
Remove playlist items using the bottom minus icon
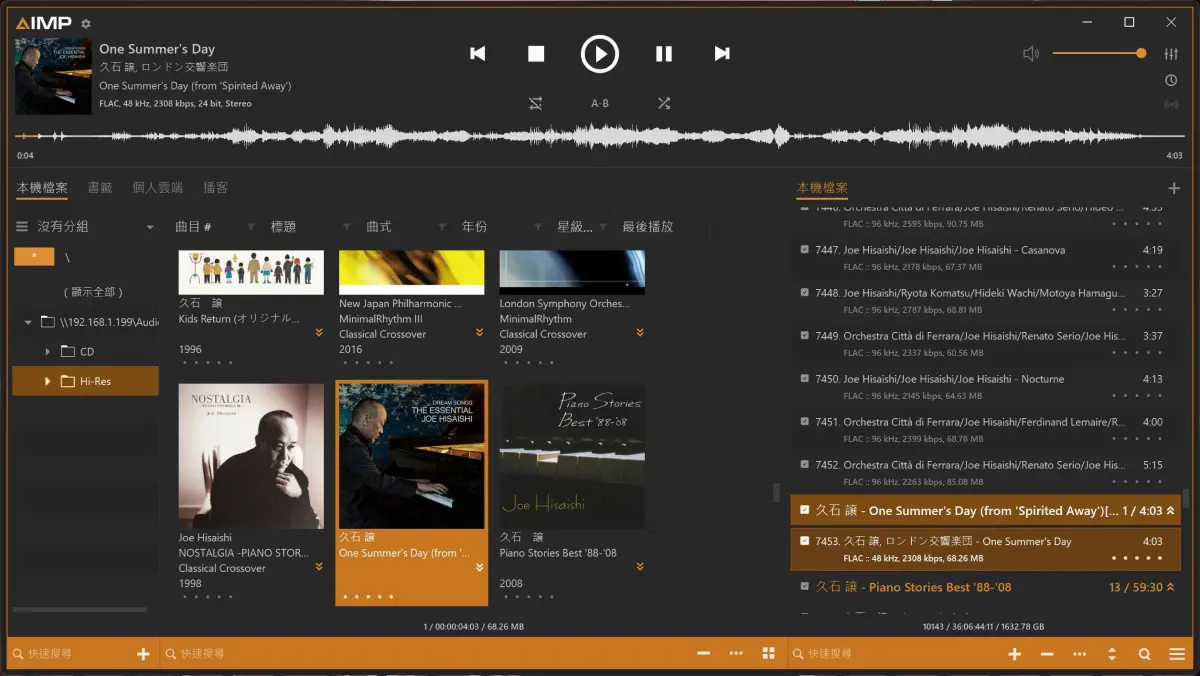[1047, 654]
